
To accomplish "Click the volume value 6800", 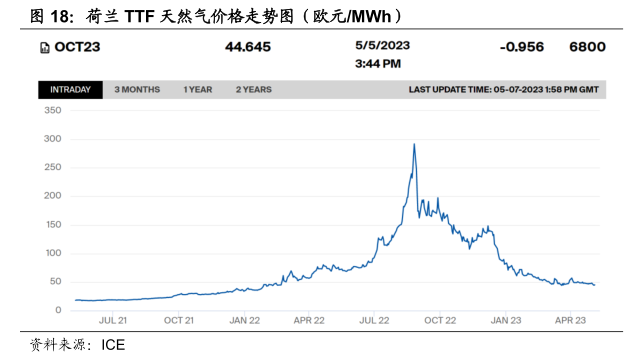I will point(588,47).
